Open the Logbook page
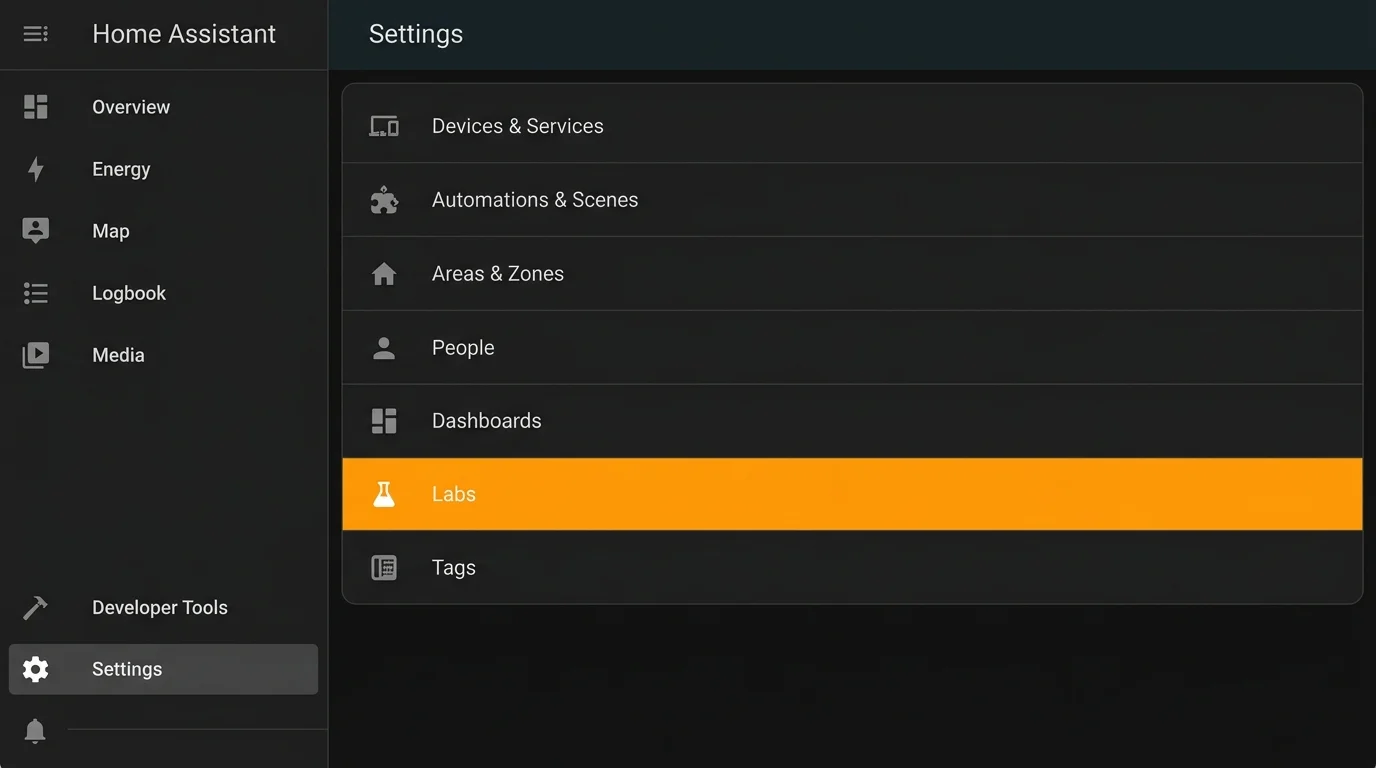 click(x=128, y=293)
